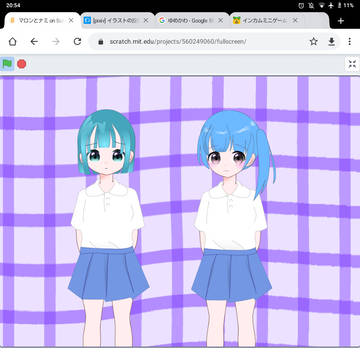Bookmark this page with the star icon
This screenshot has height=360, width=360.
(313, 42)
